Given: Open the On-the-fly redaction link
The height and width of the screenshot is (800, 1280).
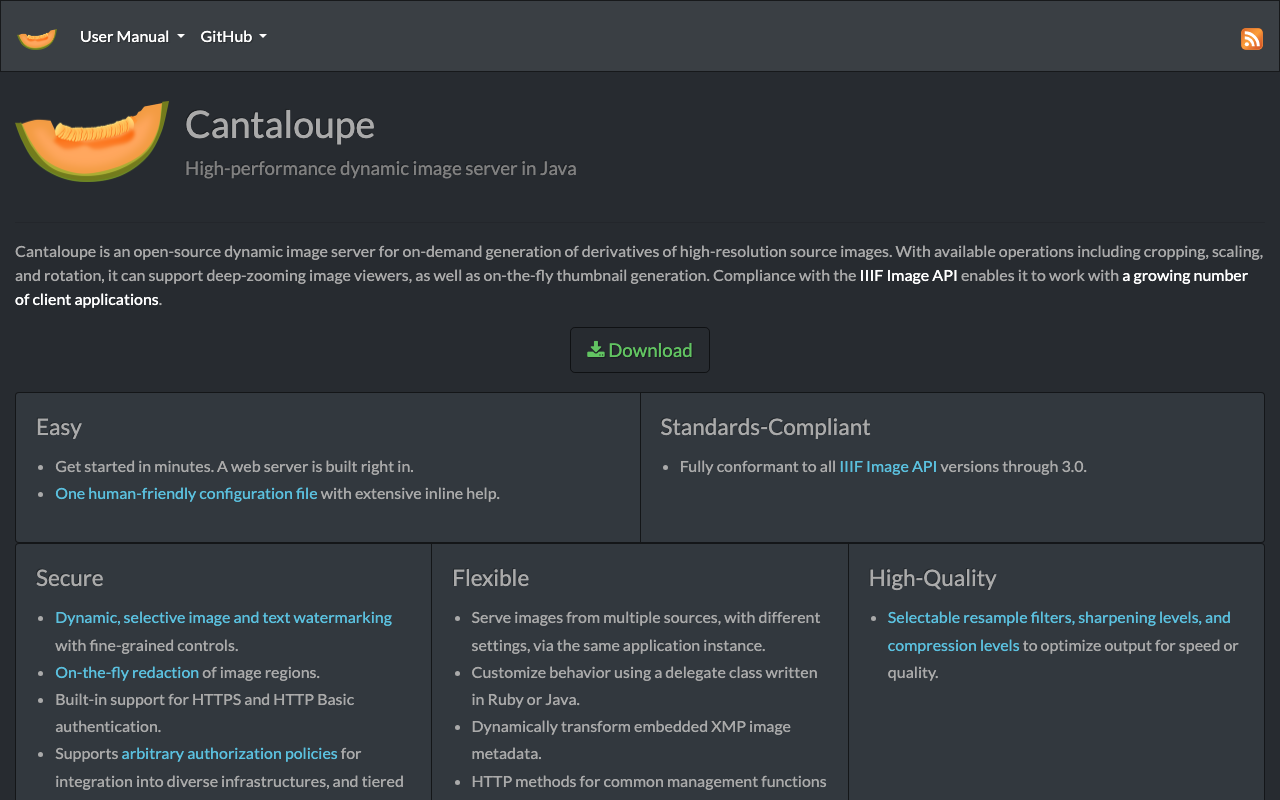Looking at the screenshot, I should (127, 672).
